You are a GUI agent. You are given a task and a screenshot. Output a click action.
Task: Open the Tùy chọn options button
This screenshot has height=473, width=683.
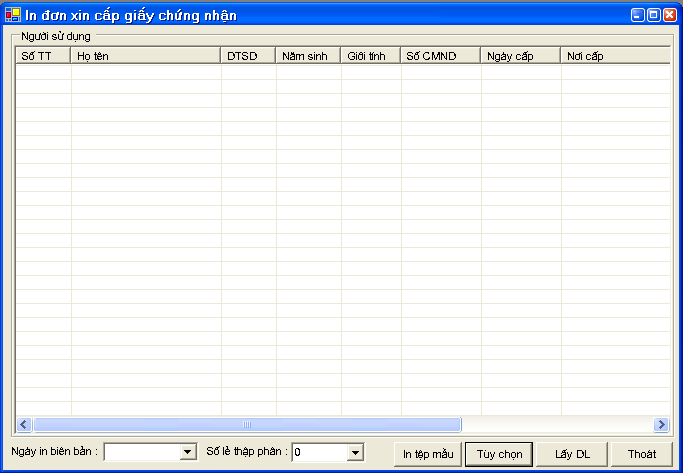499,454
